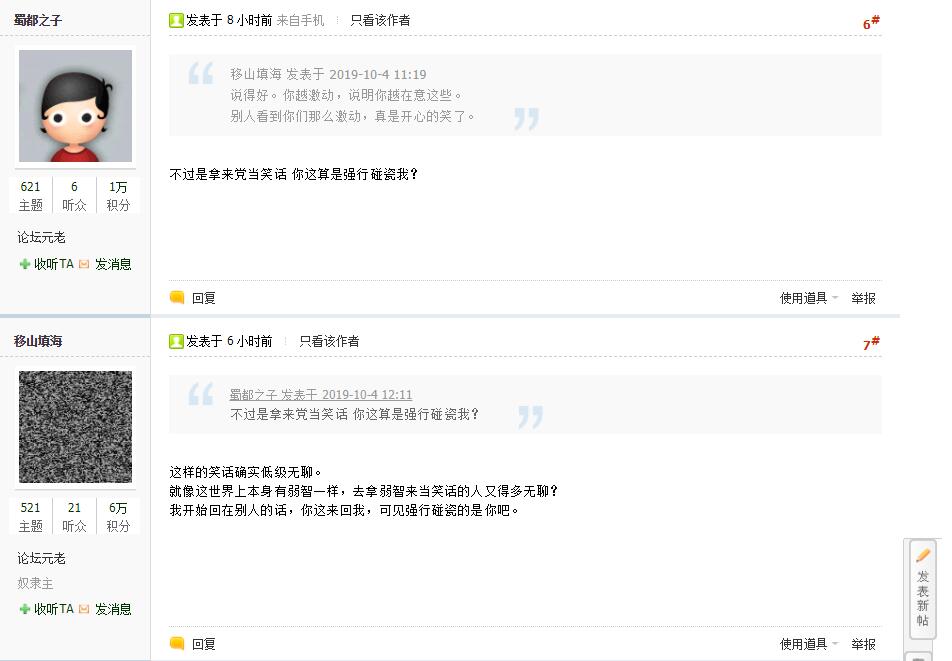The width and height of the screenshot is (952, 661).
Task: Click the envelope message icon under 移山填海
Action: coord(84,609)
